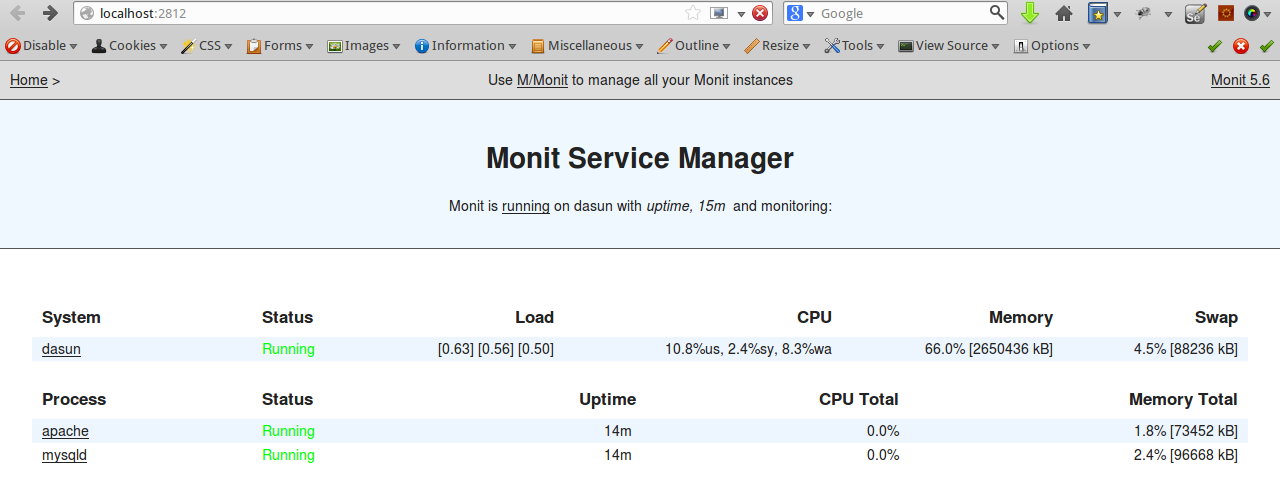Go to the browser home page icon
Screen dimensions: 1280x501
(1064, 13)
